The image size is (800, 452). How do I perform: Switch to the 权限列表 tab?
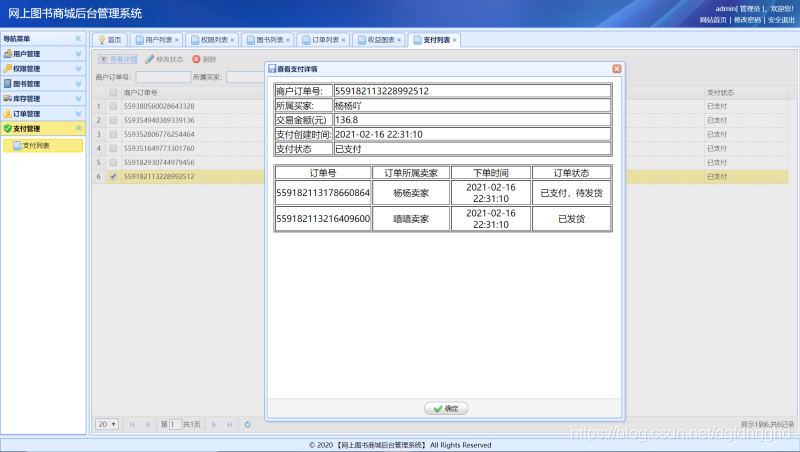click(x=214, y=40)
